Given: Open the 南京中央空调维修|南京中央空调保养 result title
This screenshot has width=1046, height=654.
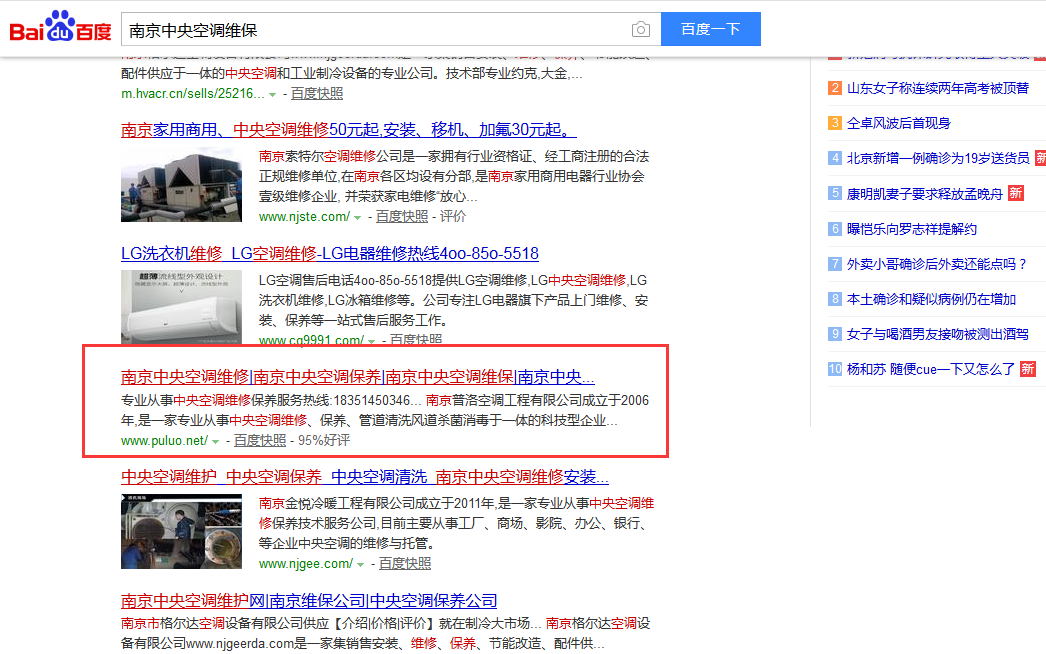Looking at the screenshot, I should click(358, 377).
